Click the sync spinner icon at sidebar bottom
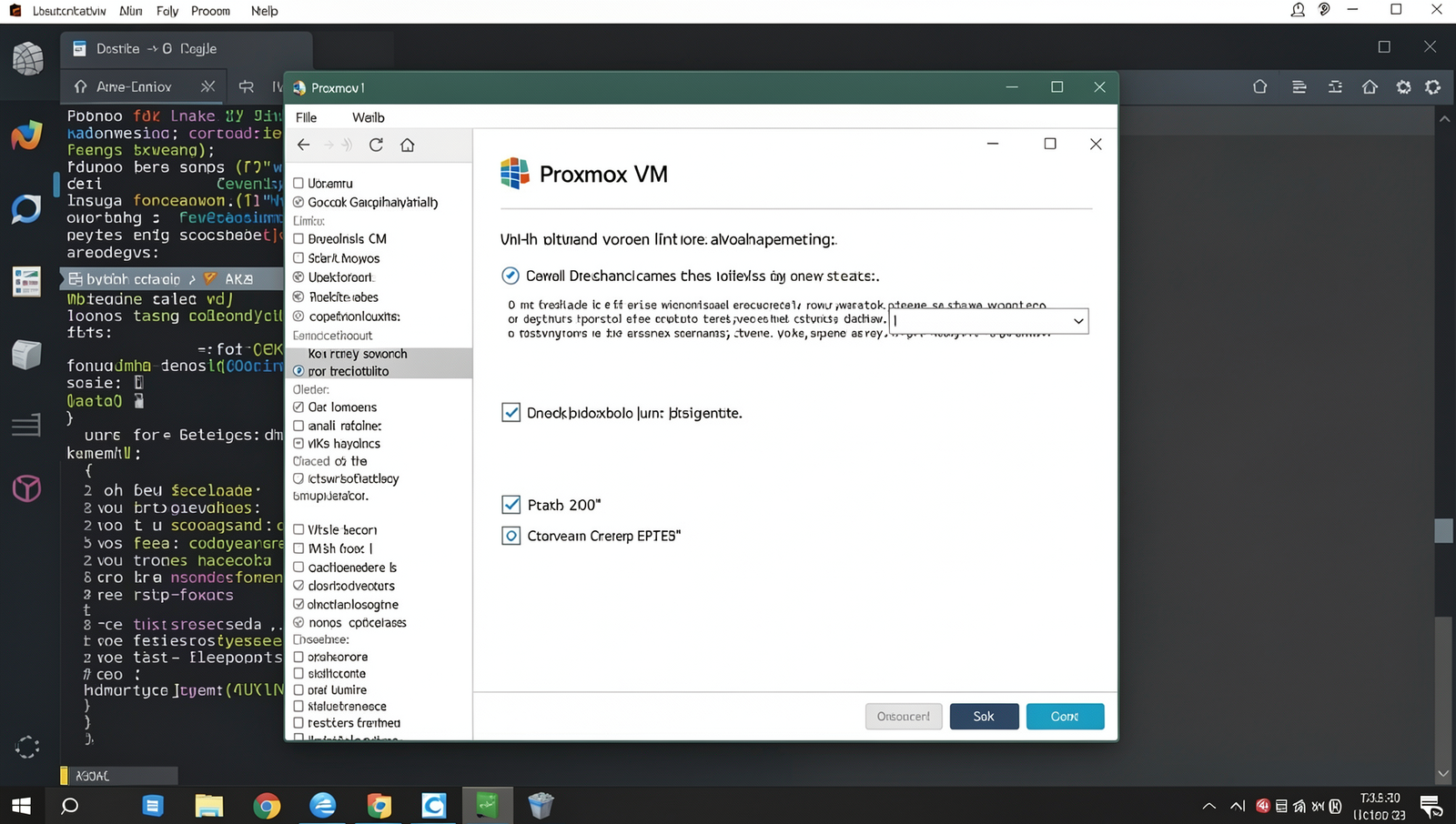Viewport: 1456px width, 824px height. coord(27,748)
